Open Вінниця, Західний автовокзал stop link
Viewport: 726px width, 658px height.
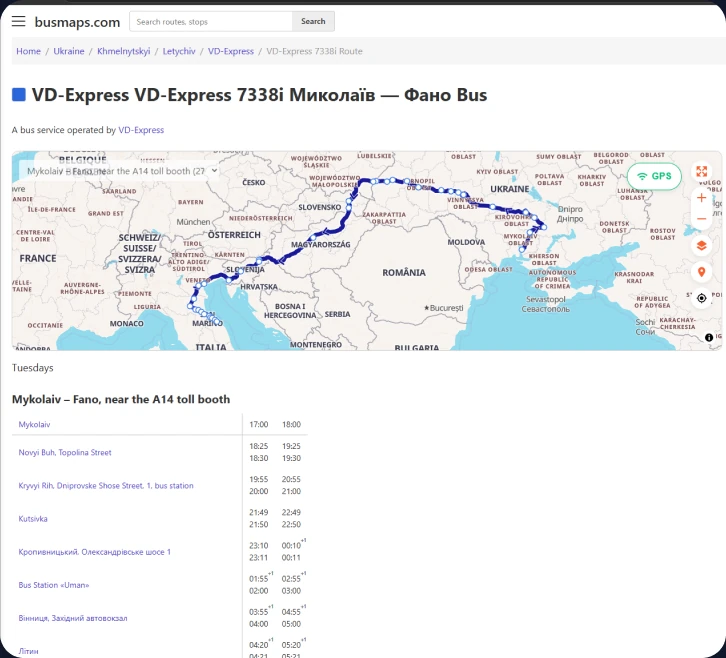[73, 618]
